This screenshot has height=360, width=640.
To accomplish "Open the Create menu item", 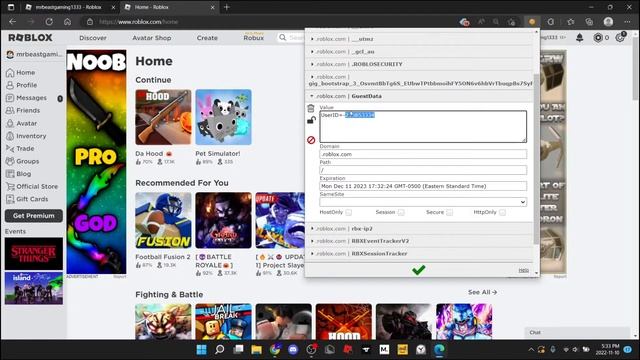I will [207, 38].
